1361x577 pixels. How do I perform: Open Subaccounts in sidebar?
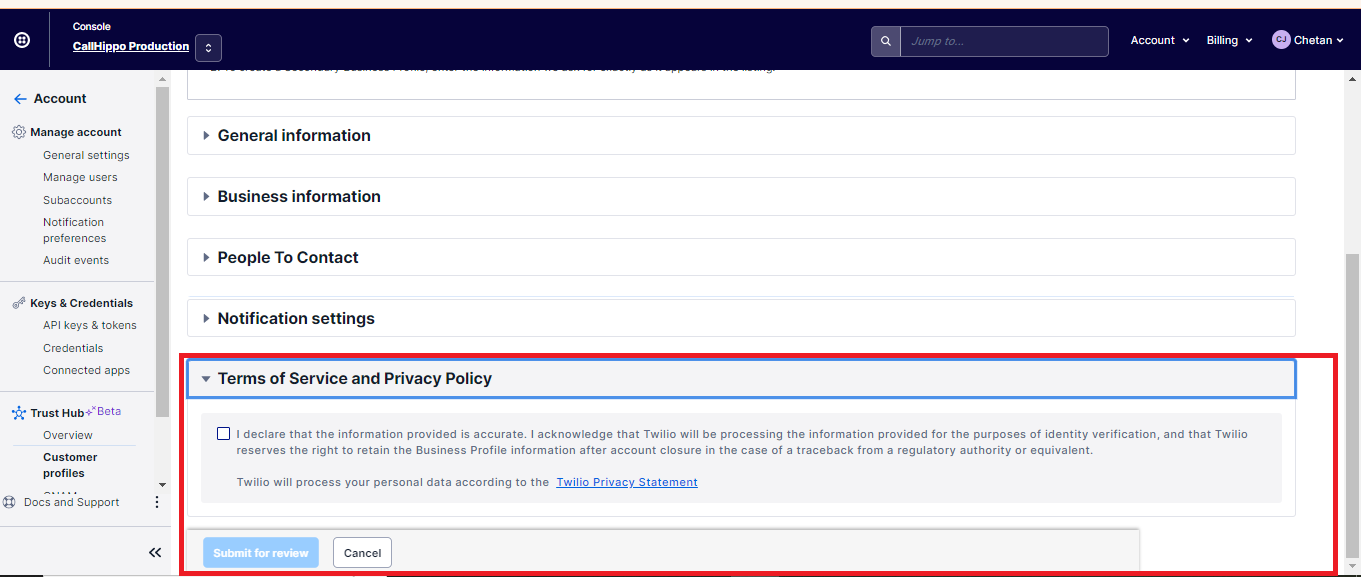pyautogui.click(x=77, y=200)
